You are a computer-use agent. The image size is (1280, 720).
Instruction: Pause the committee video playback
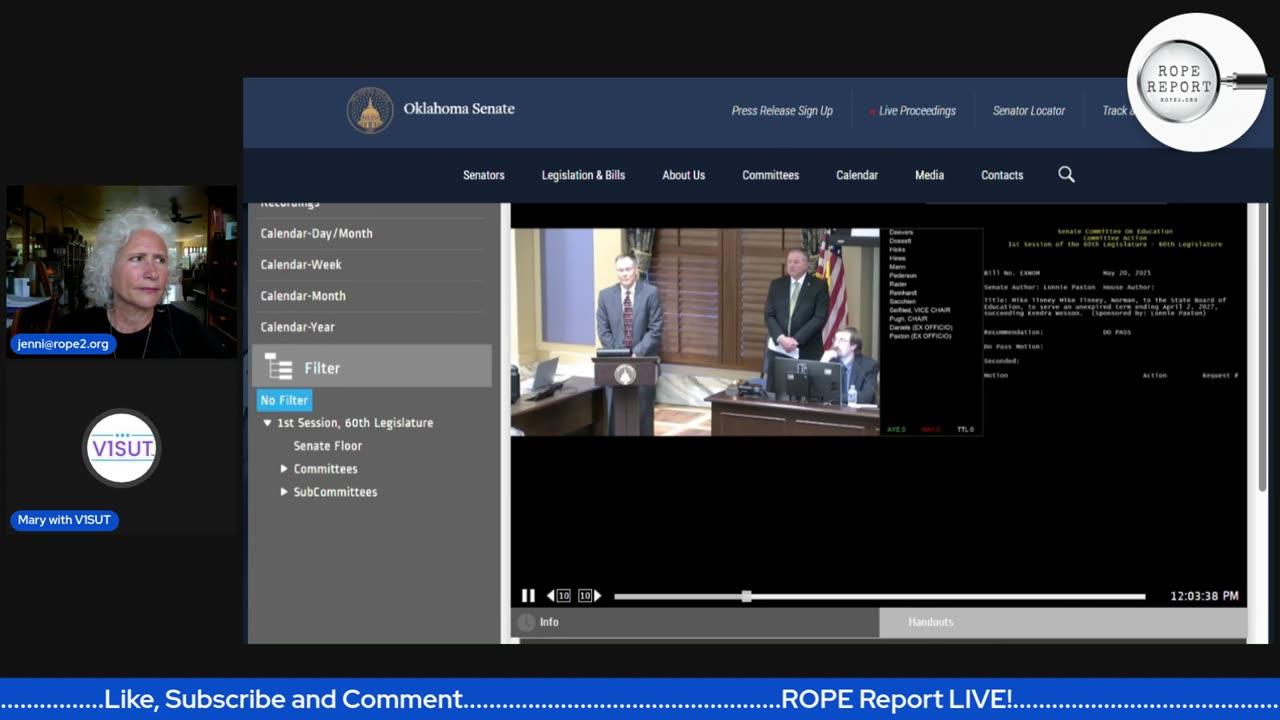coord(528,596)
